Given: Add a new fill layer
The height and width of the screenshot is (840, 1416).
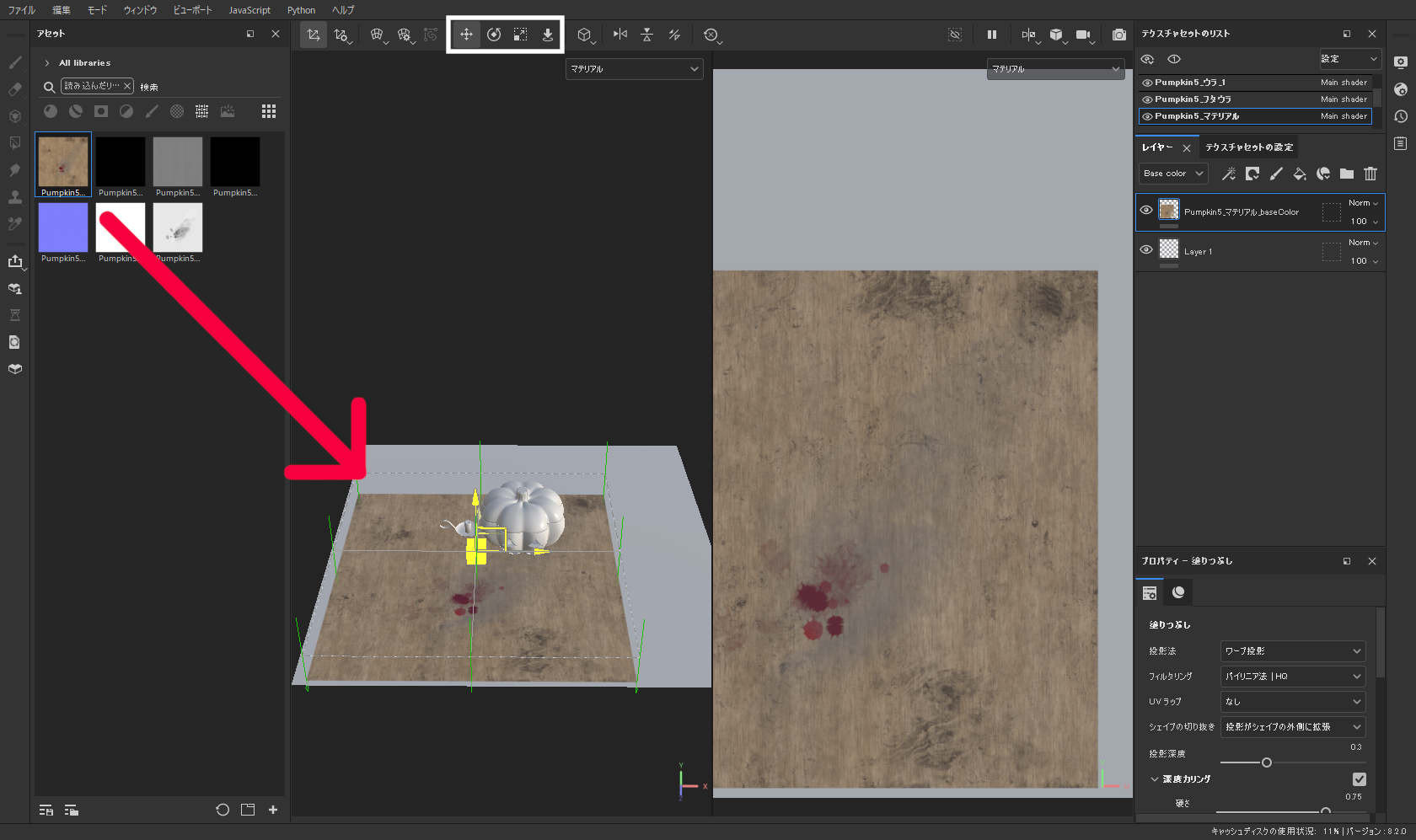Looking at the screenshot, I should pyautogui.click(x=1300, y=174).
